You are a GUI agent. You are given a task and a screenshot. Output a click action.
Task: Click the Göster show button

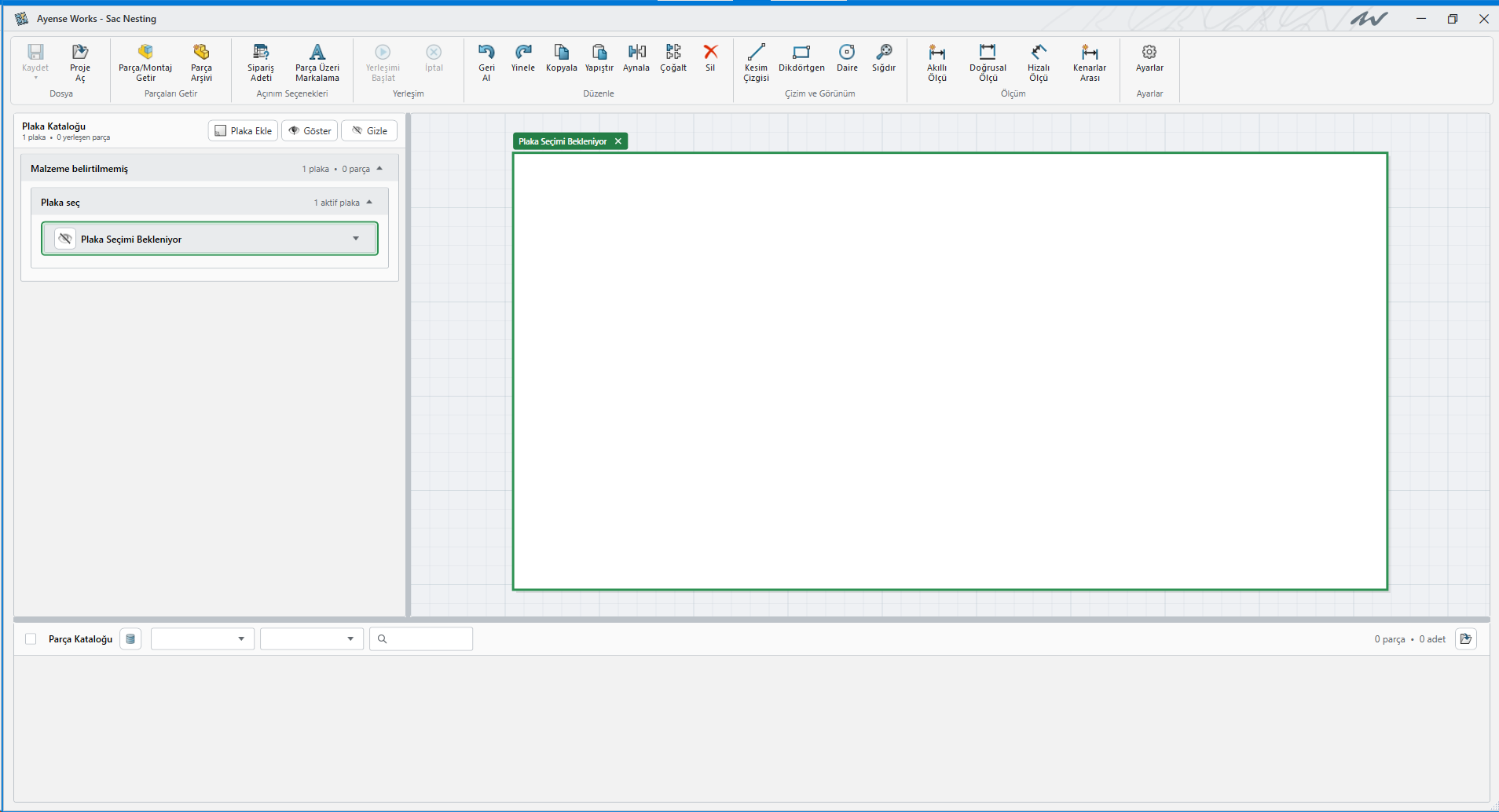coord(310,130)
